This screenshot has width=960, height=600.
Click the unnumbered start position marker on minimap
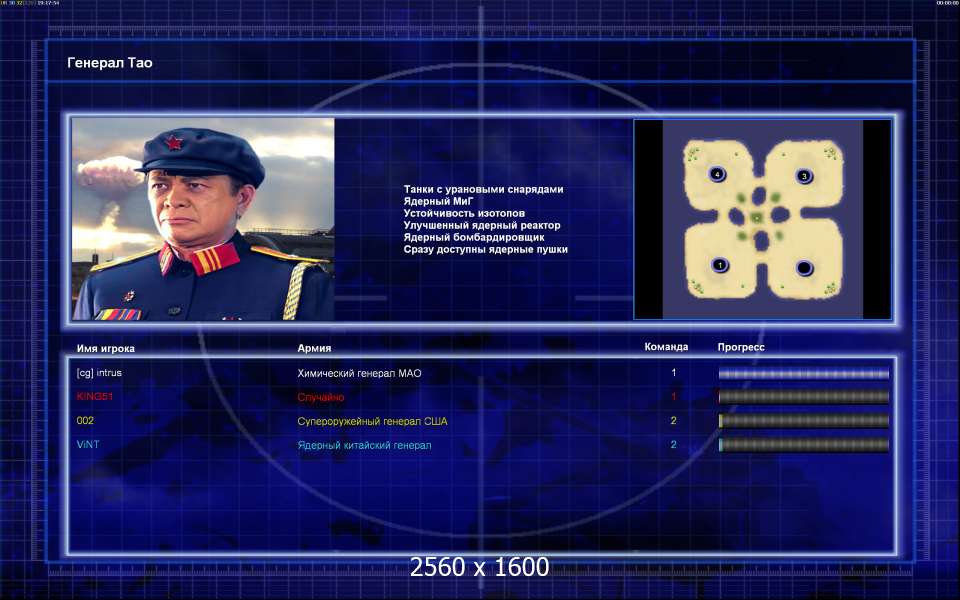coord(804,268)
